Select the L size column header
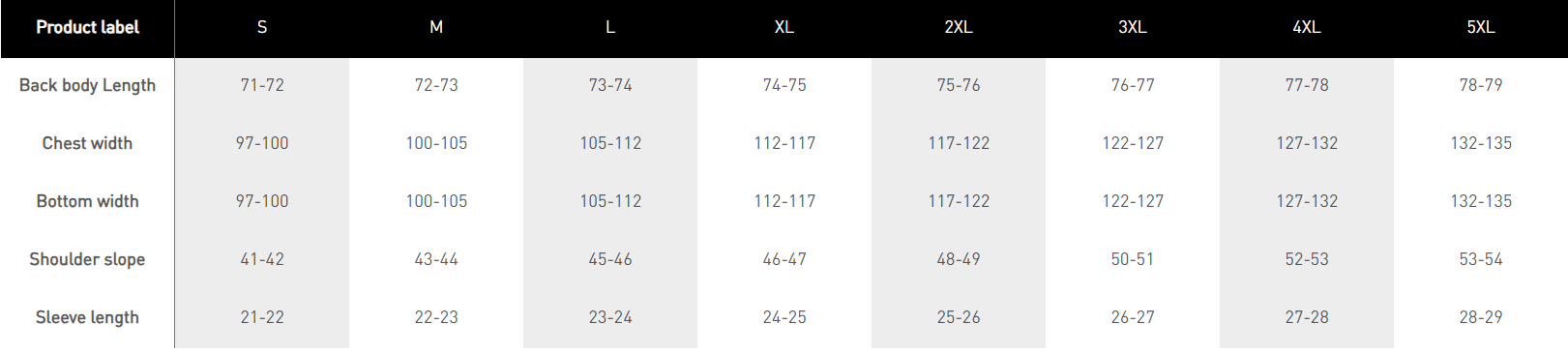Image resolution: width=1568 pixels, height=353 pixels. (610, 27)
